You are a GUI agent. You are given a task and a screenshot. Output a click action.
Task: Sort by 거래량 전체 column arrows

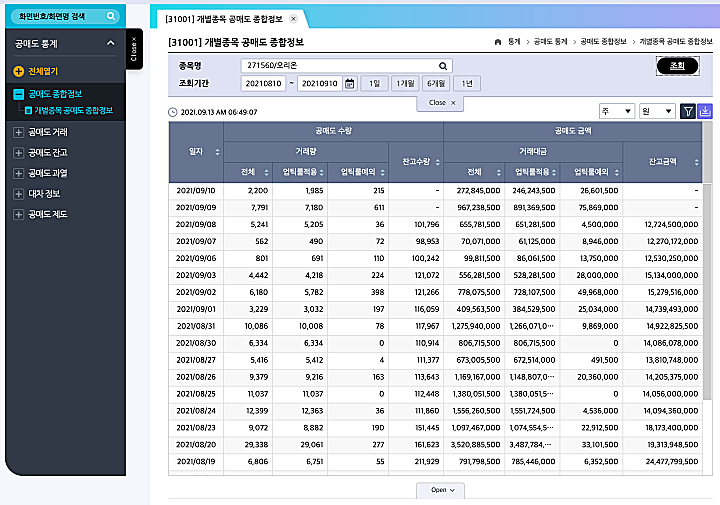pyautogui.click(x=266, y=173)
